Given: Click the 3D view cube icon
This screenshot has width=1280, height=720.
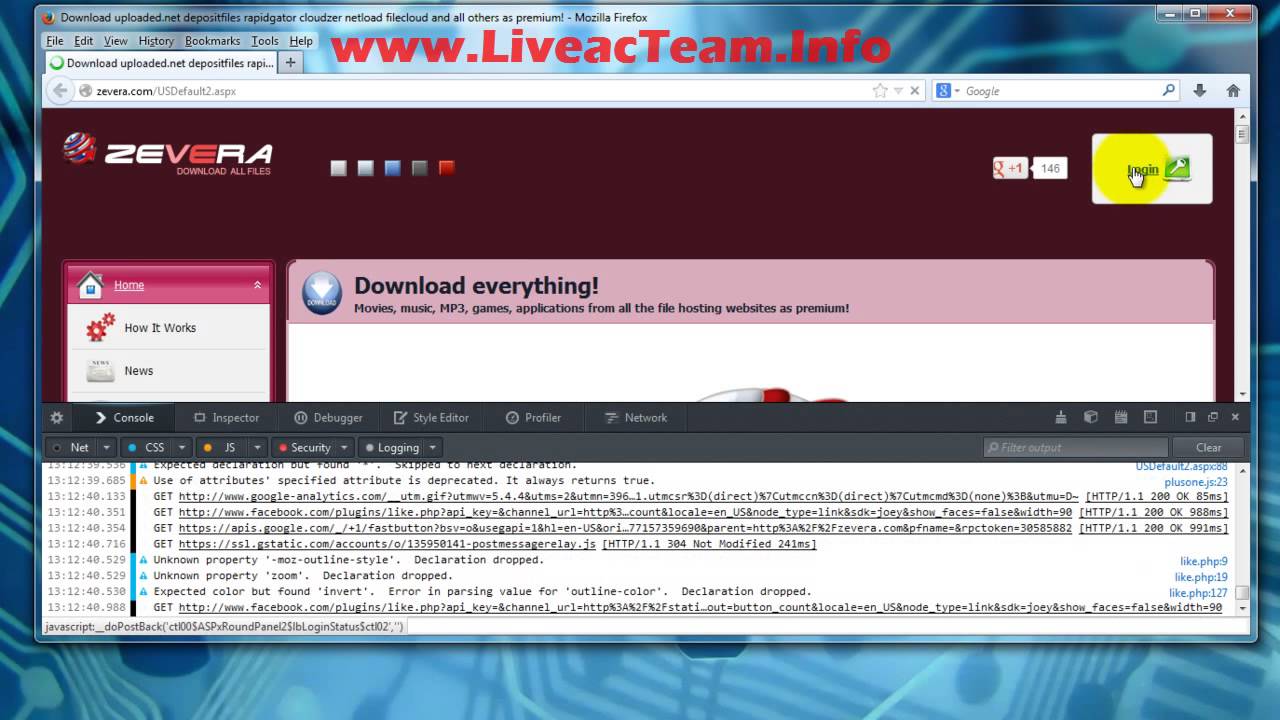Looking at the screenshot, I should point(1091,417).
